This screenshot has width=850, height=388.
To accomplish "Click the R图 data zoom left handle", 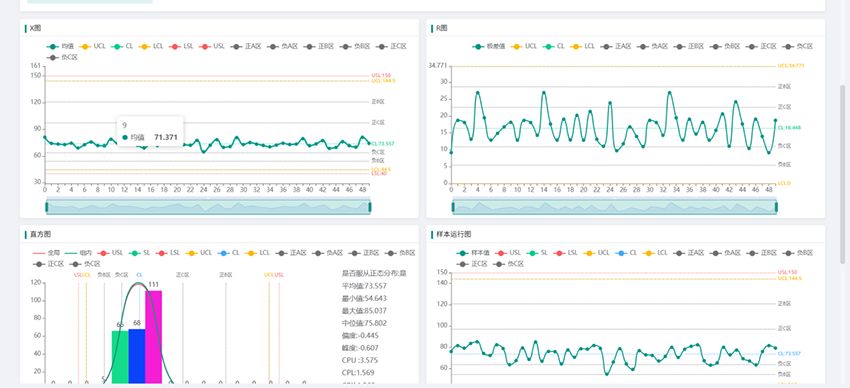I will (x=453, y=206).
